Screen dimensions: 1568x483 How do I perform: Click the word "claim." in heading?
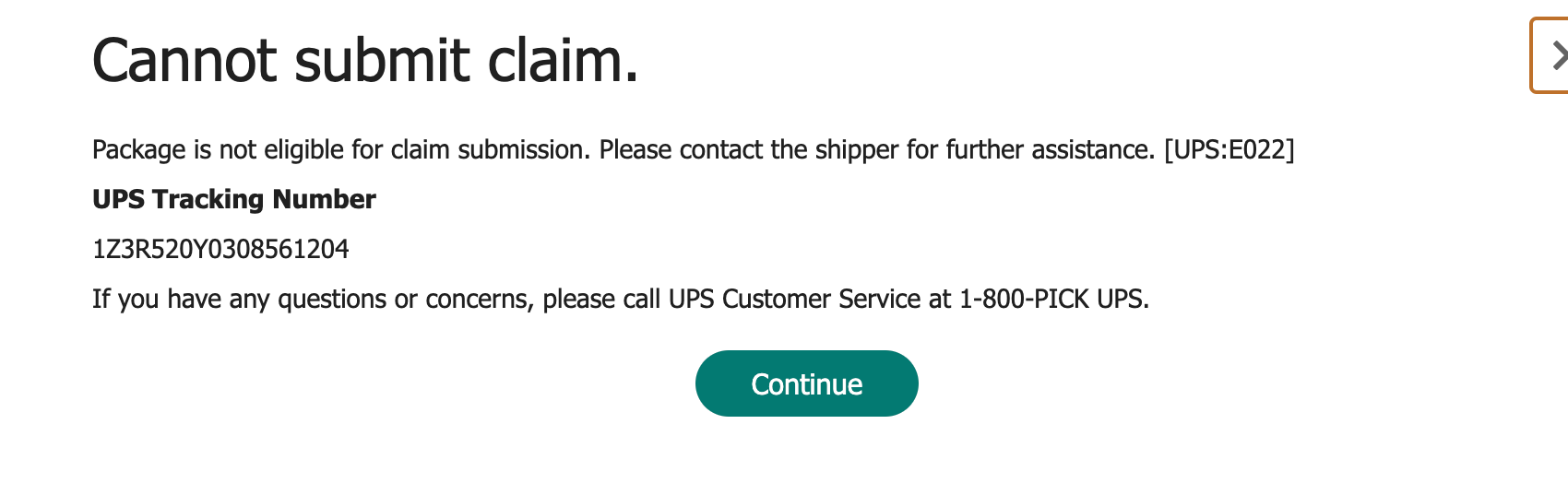[563, 61]
